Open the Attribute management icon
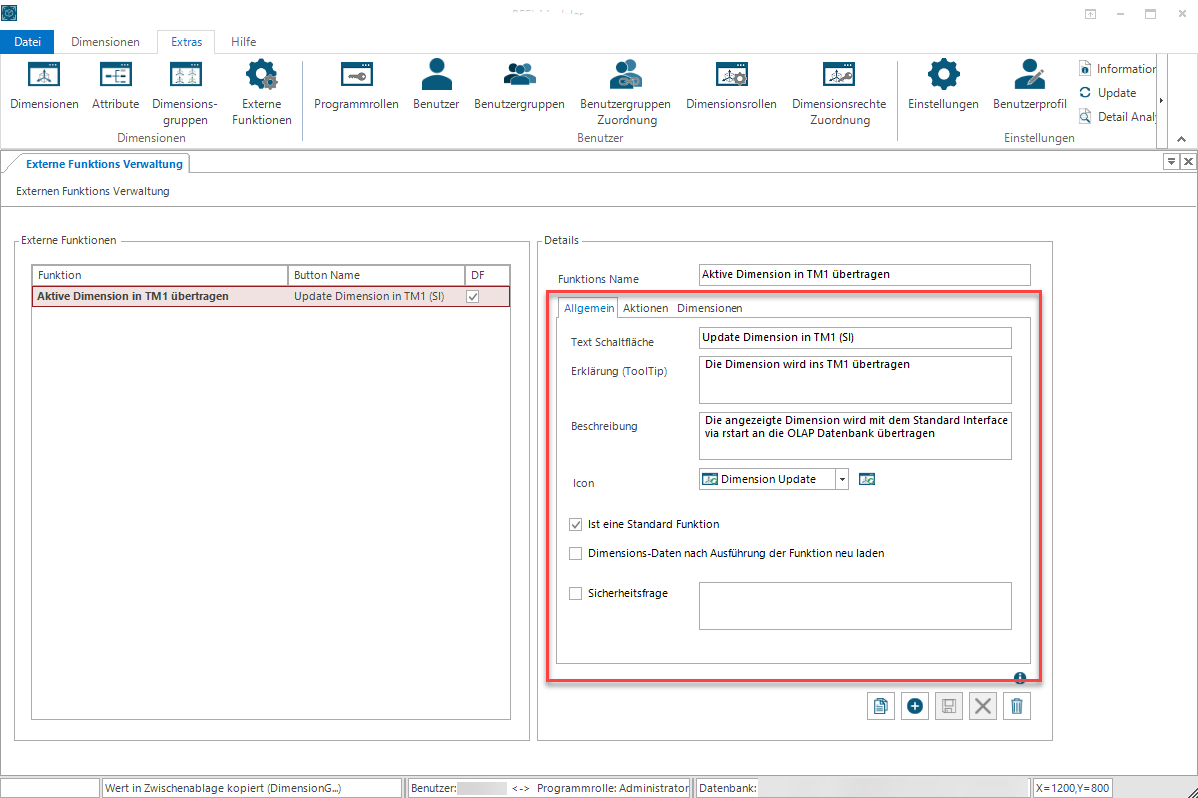Screen dimensions: 1198x798 (x=115, y=86)
